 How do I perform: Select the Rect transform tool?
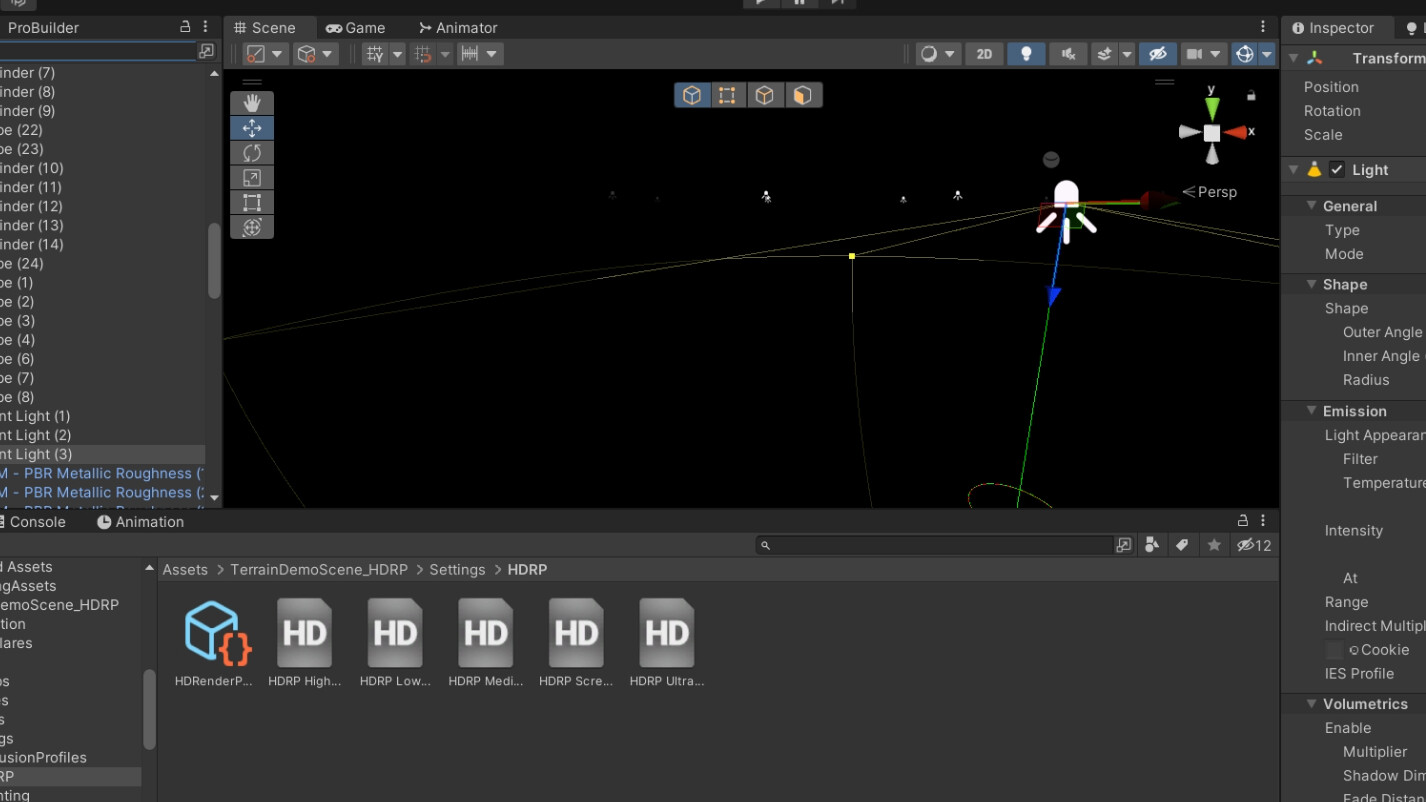point(252,202)
